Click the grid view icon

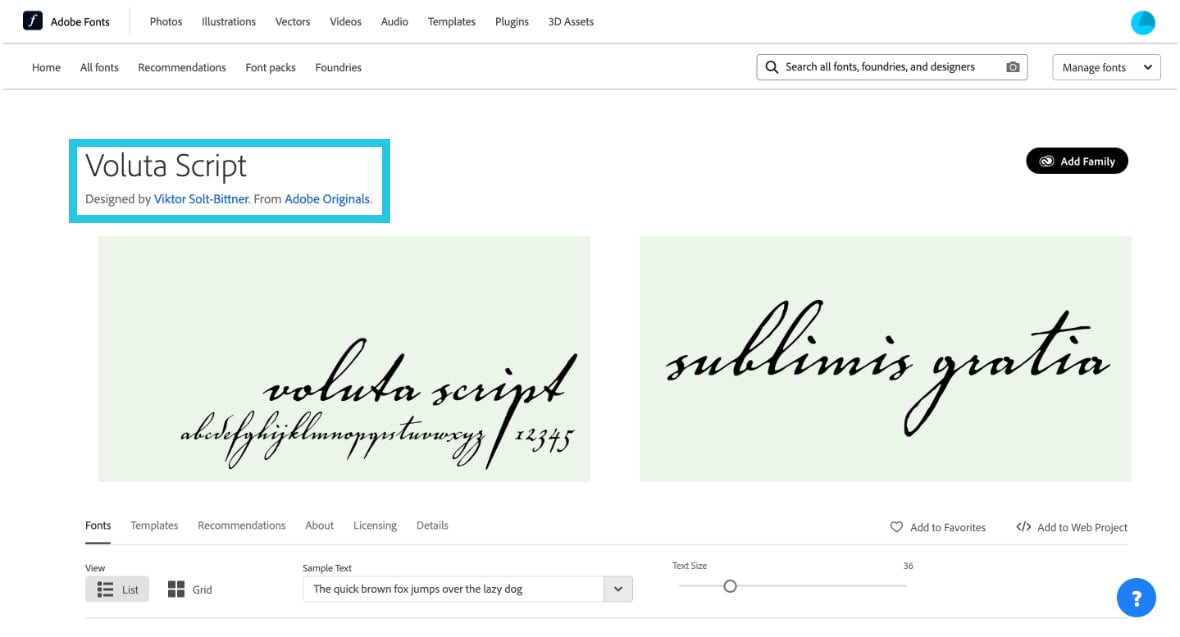click(x=176, y=590)
